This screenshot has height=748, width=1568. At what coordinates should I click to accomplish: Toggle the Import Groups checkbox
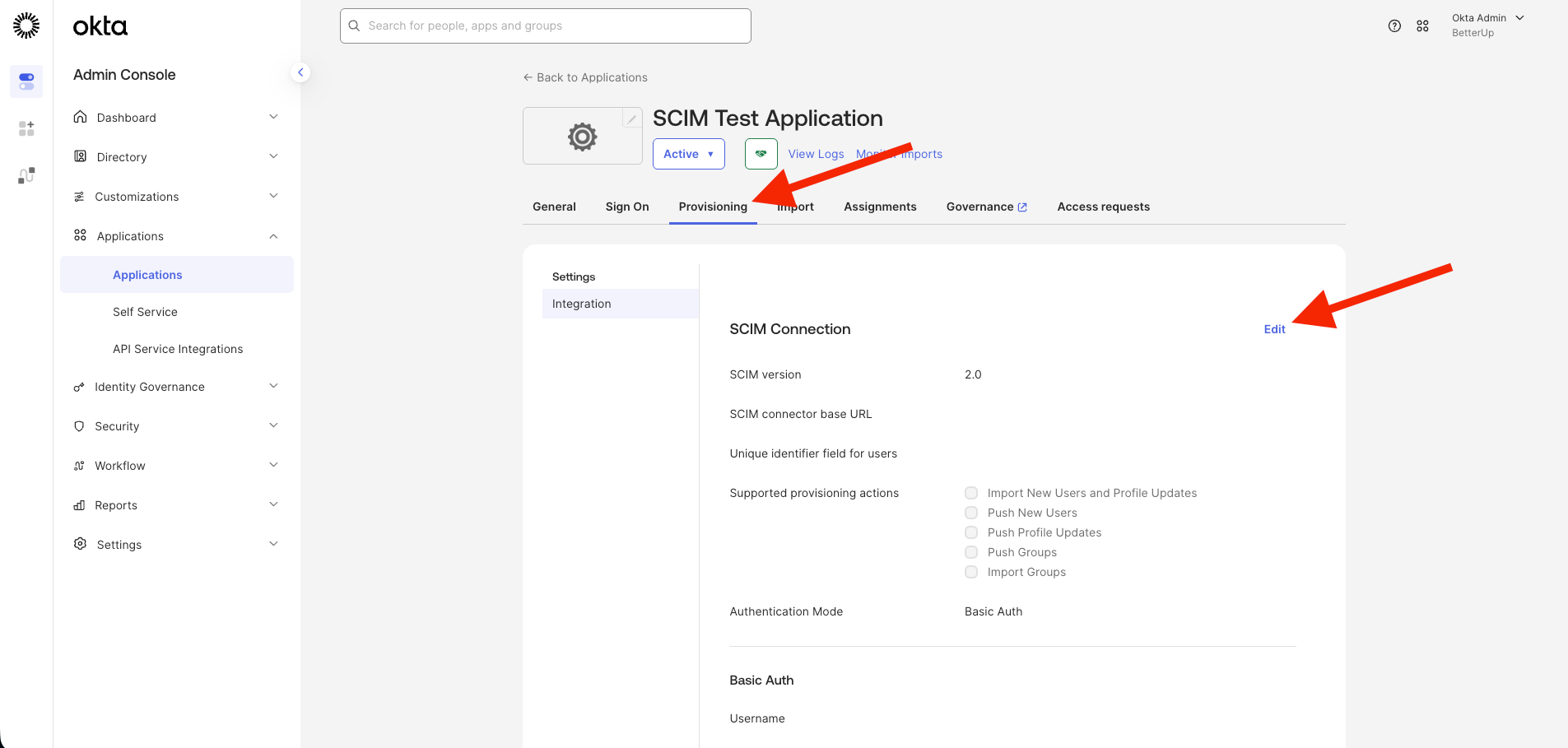coord(971,572)
